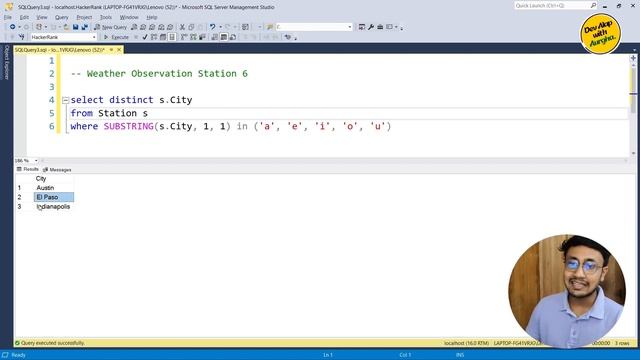Click the pin icon on SQLQuery3.sql tab

pyautogui.click(x=111, y=50)
